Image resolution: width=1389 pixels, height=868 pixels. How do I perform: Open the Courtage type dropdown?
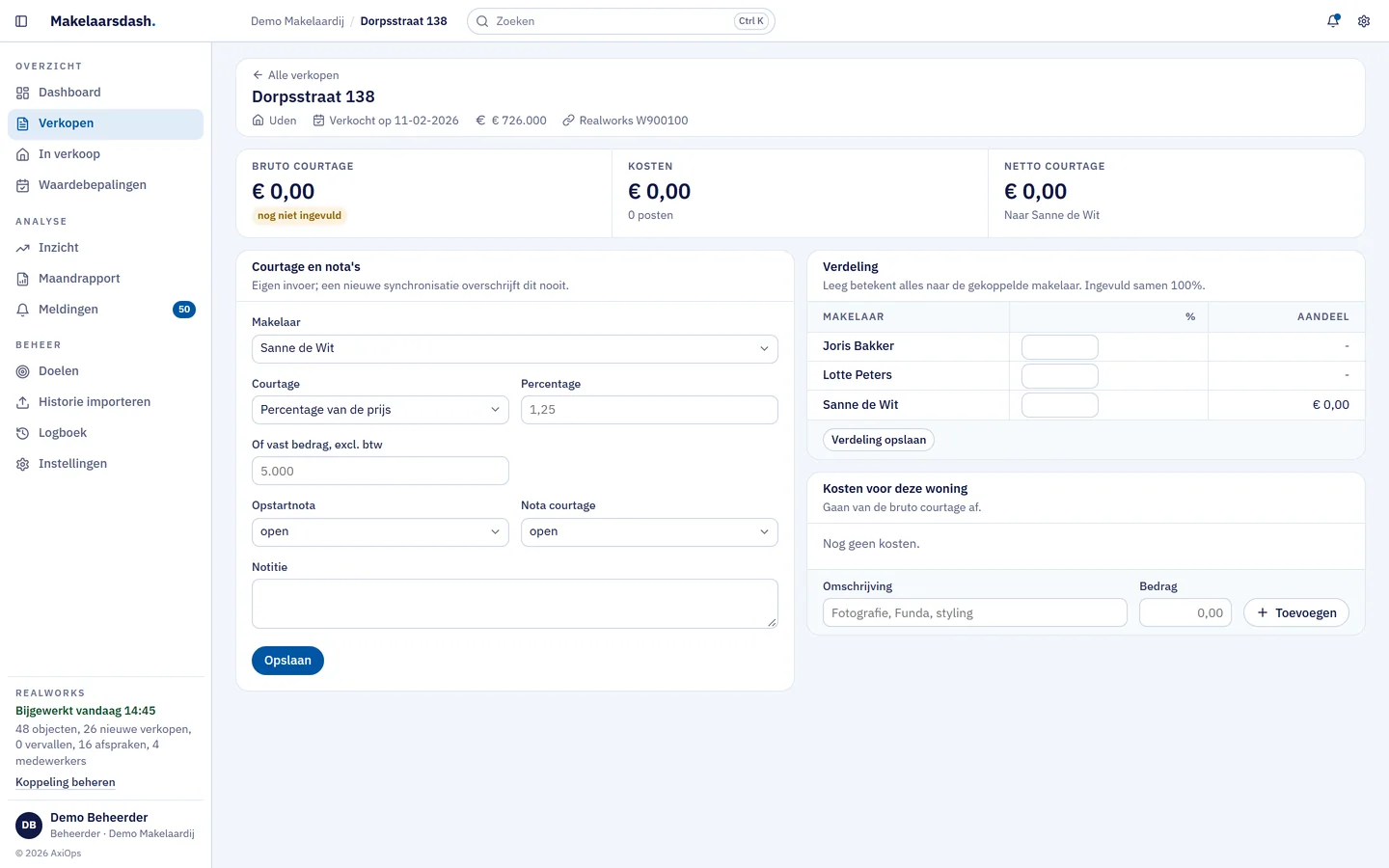pyautogui.click(x=380, y=410)
